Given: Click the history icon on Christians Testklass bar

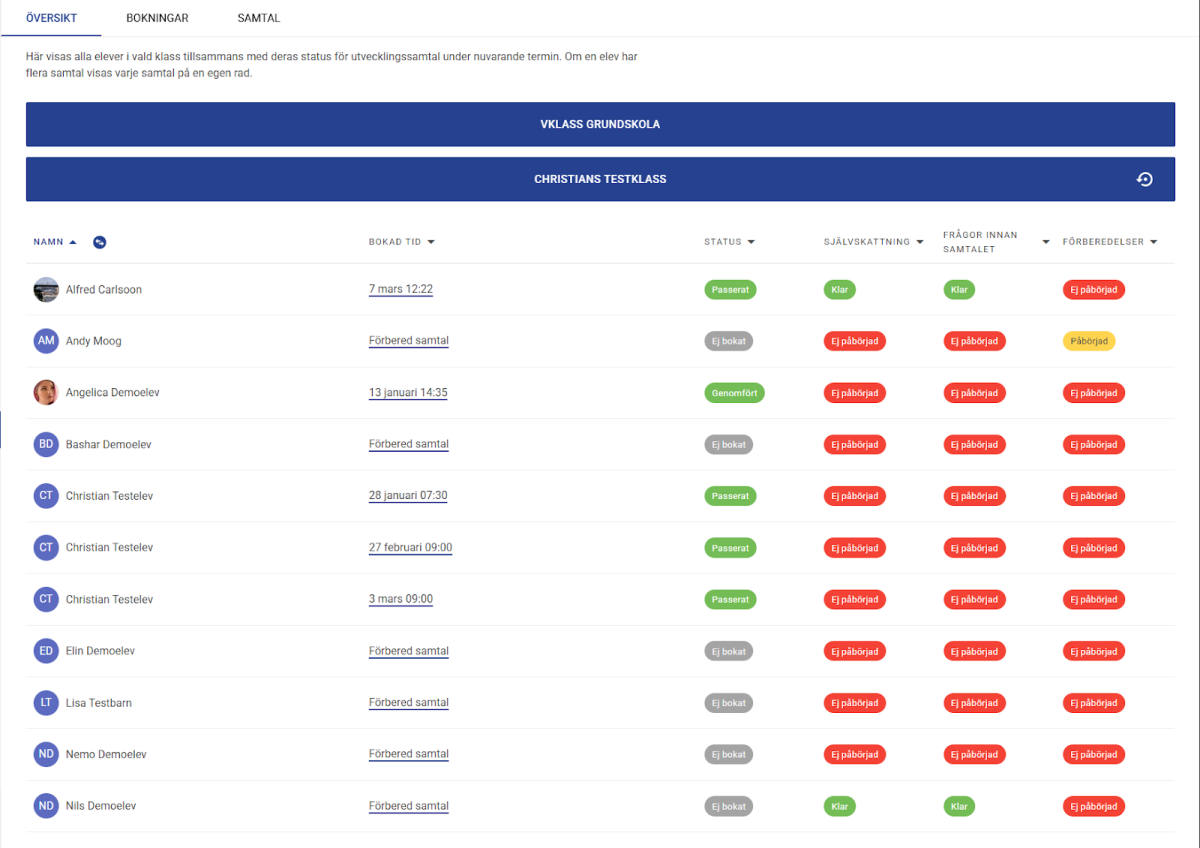Looking at the screenshot, I should [1145, 180].
